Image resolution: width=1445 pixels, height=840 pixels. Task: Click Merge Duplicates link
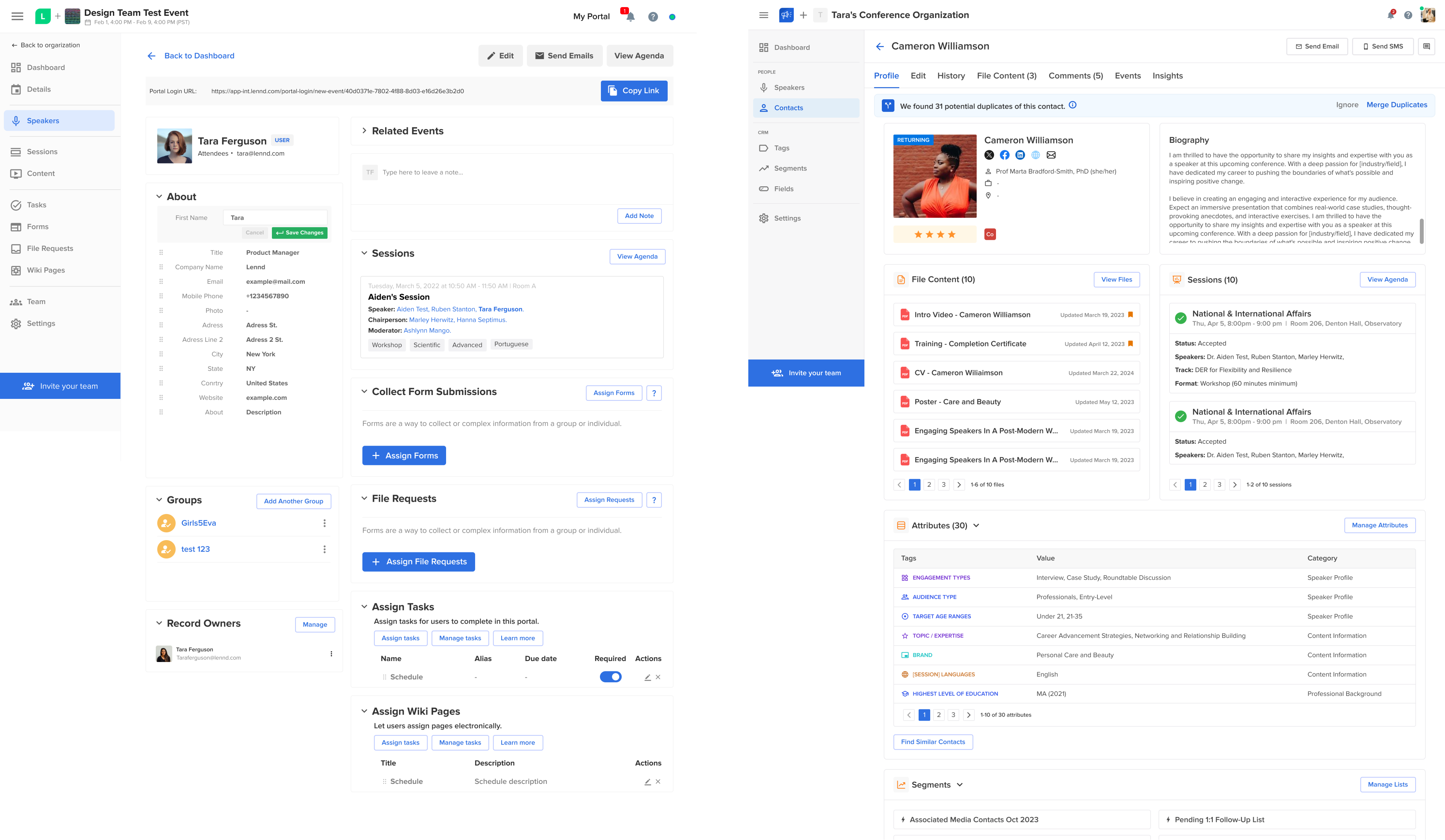[x=1397, y=104]
